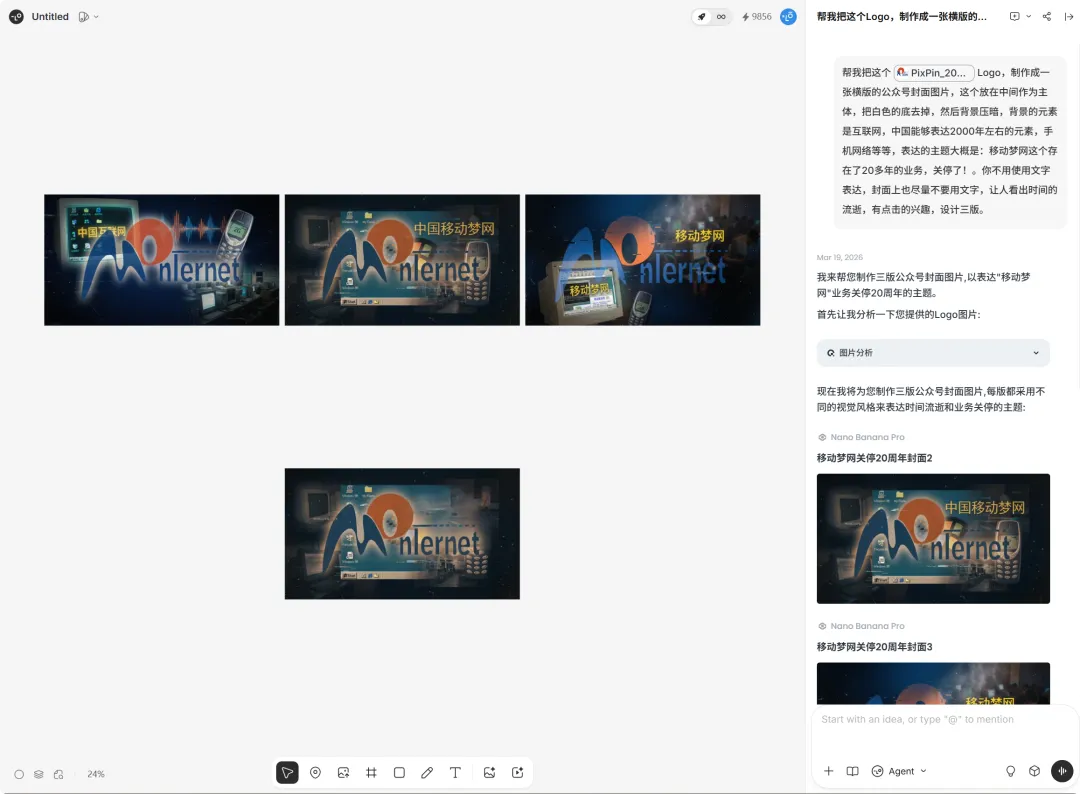Click the chat title starting 帮我把这个Logo
The image size is (1080, 794).
tap(902, 17)
